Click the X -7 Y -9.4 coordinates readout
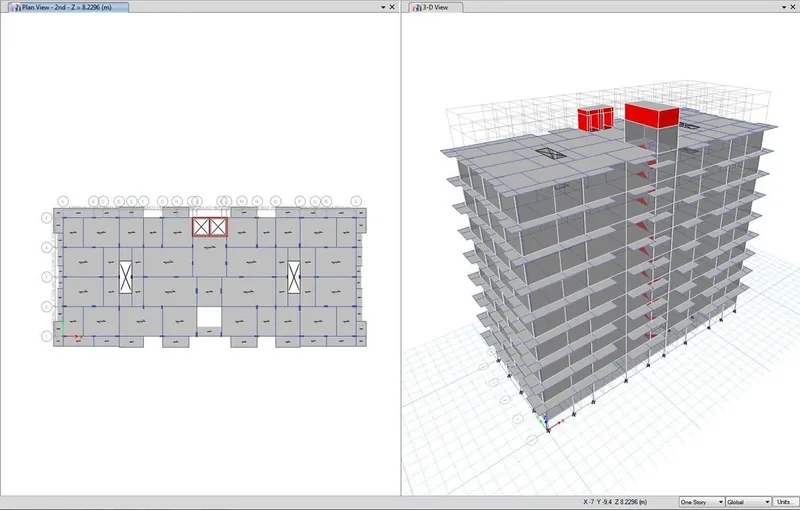 coord(615,502)
